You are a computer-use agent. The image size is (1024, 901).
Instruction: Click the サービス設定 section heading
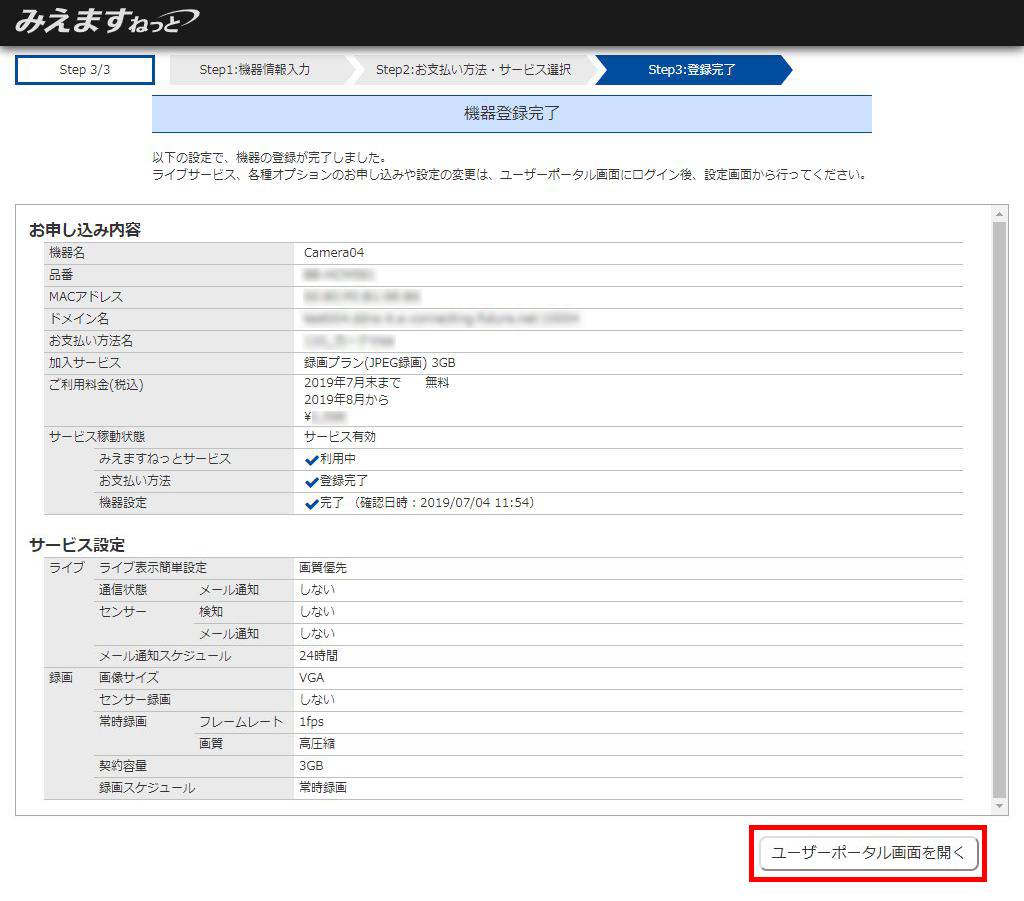point(77,545)
